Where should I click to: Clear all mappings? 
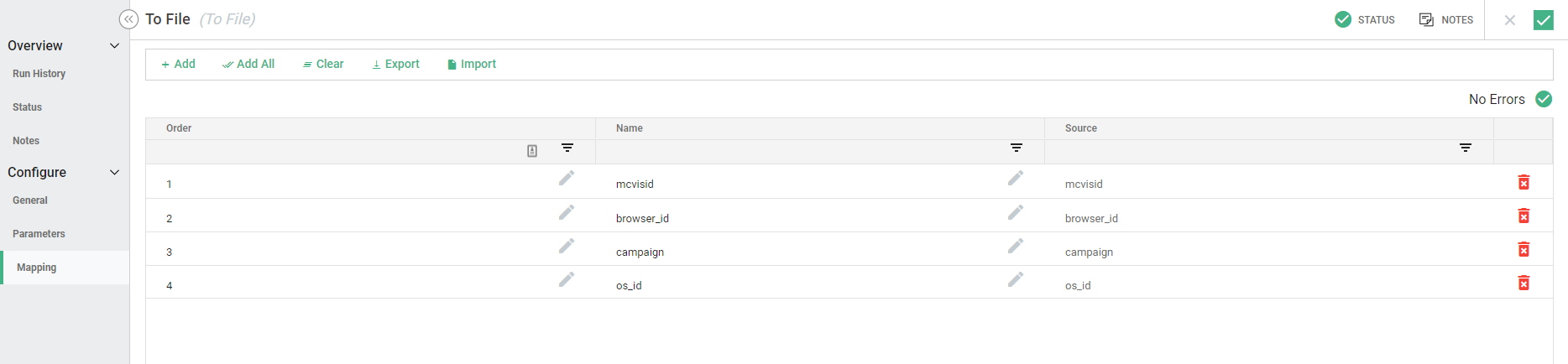323,64
